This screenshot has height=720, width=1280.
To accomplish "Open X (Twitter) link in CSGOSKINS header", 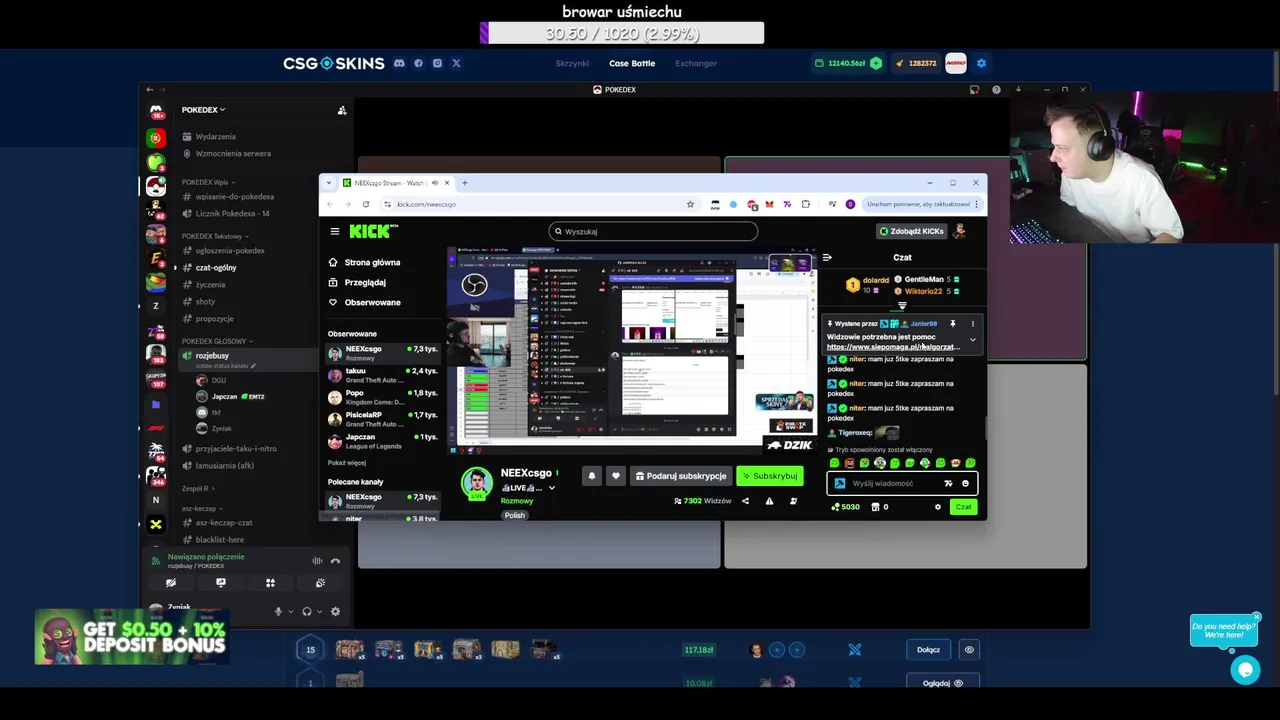I will point(456,63).
